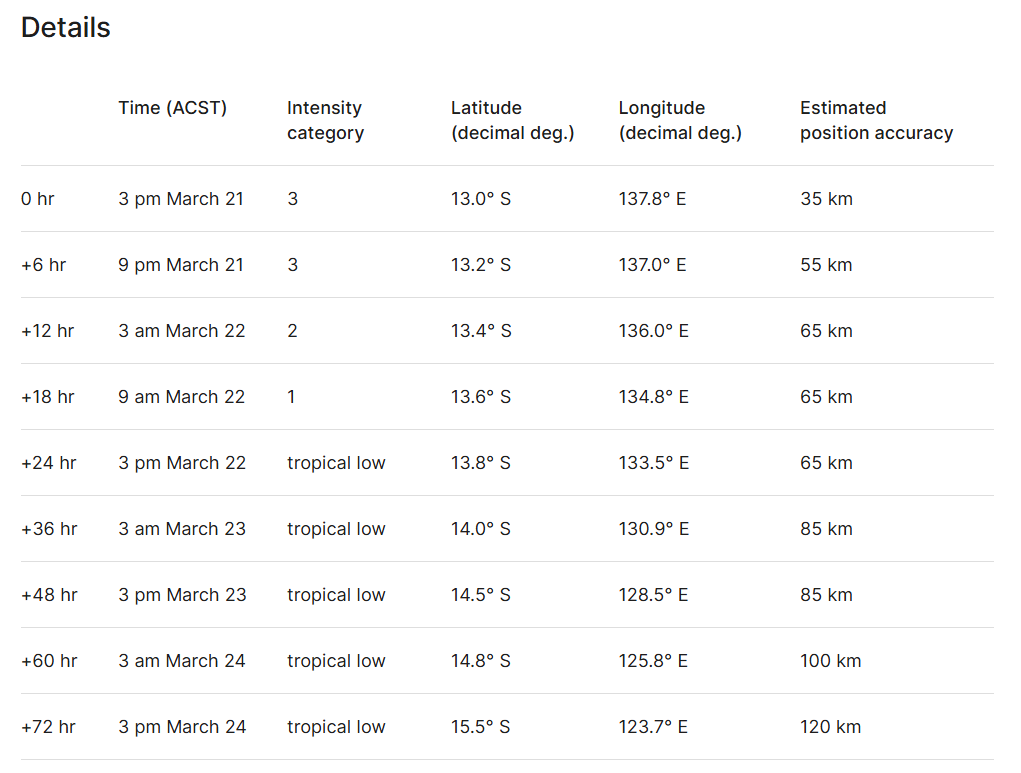Click the 15.5° S latitude value
The width and height of the screenshot is (1021, 773).
pyautogui.click(x=481, y=727)
